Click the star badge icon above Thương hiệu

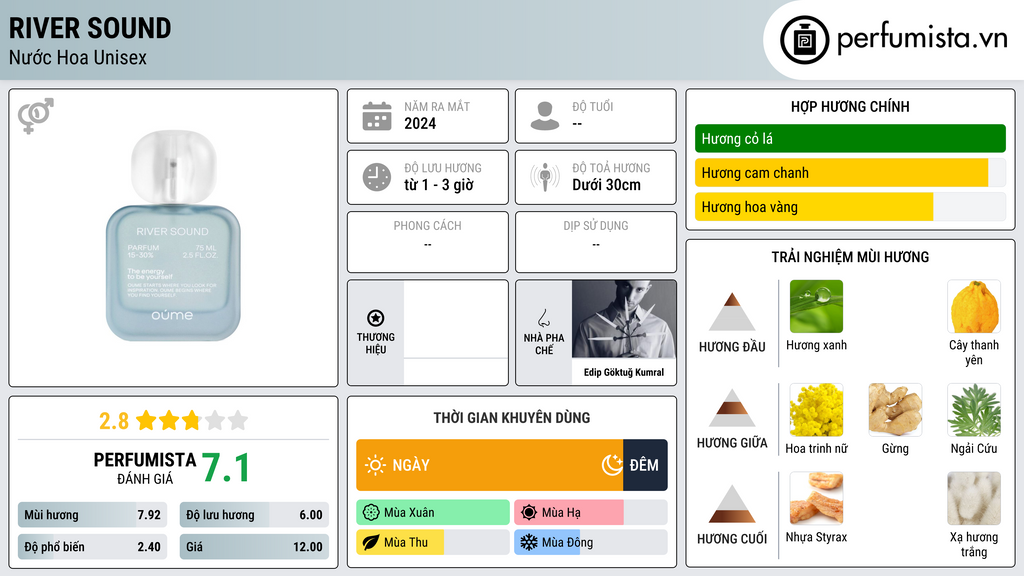tap(376, 318)
